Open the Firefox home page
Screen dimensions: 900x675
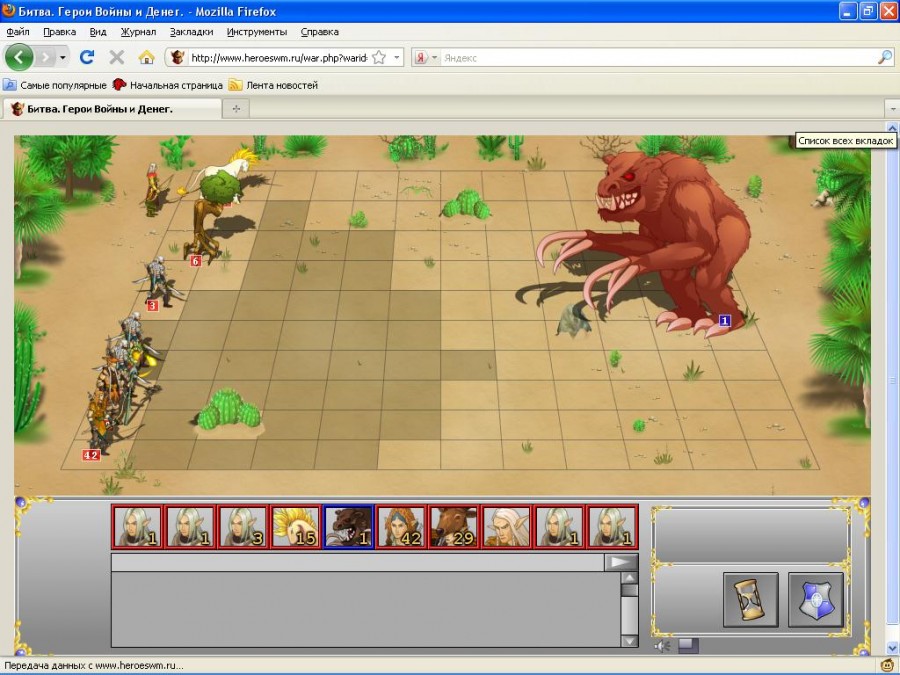(x=146, y=57)
